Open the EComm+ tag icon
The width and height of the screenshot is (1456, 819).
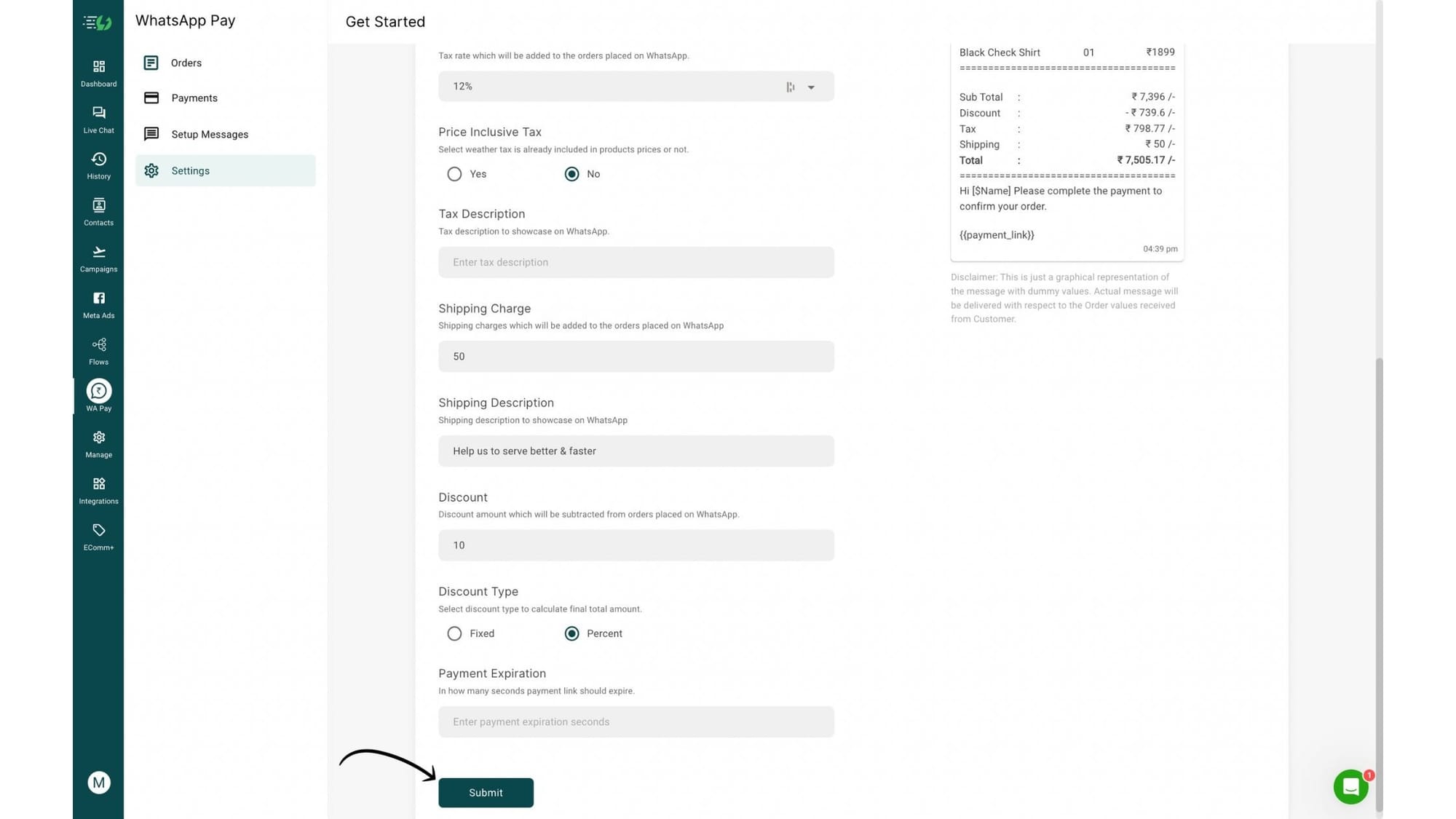98,537
